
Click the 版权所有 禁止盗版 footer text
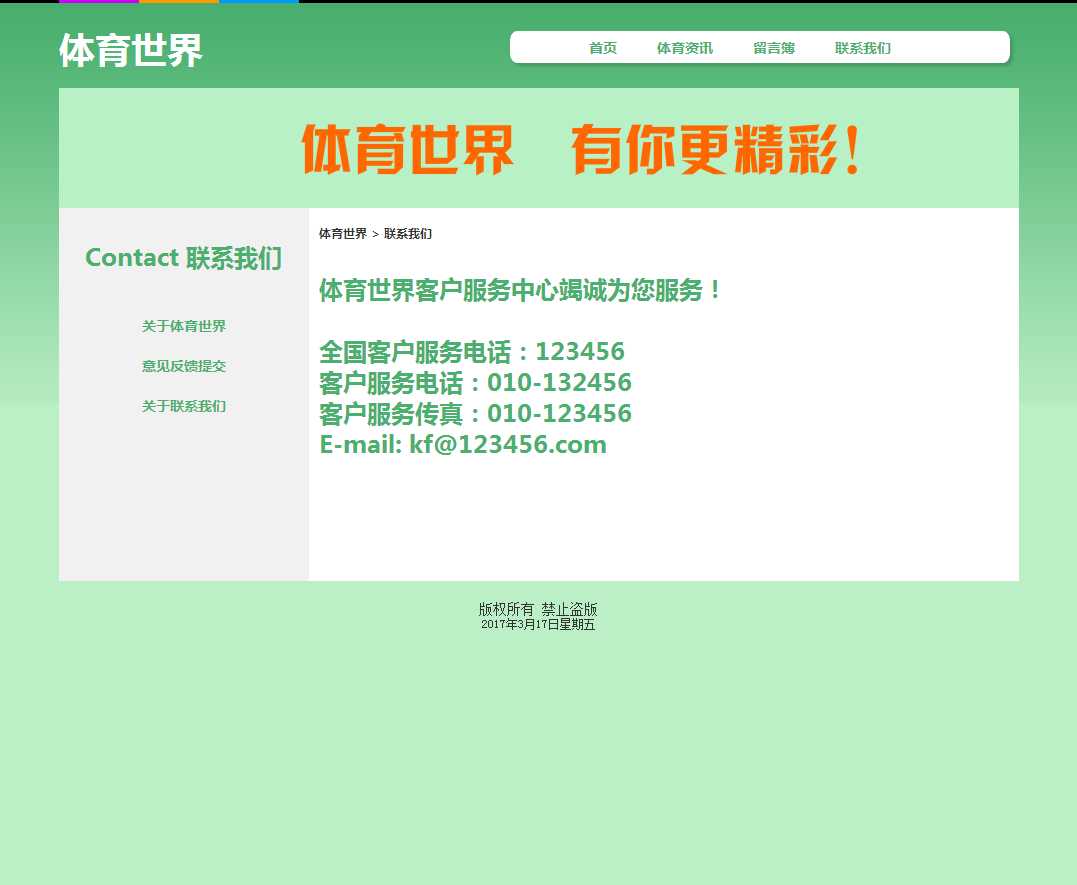coord(538,609)
